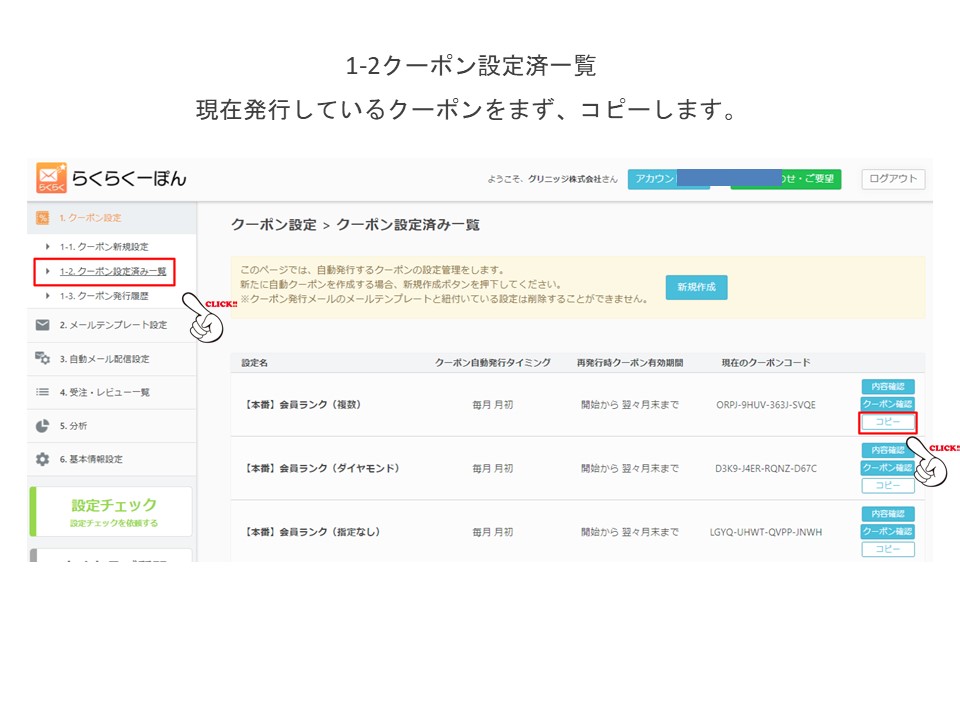Expand the arrow beside 1-3. クーポン発行履歴
Image resolution: width=960 pixels, height=720 pixels.
click(x=48, y=296)
